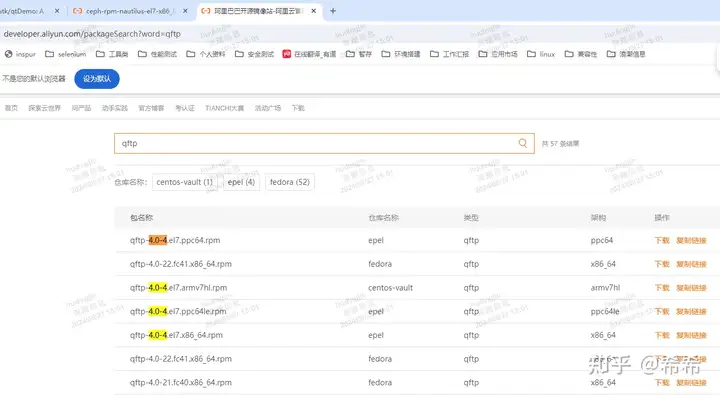Open the 环境搭建 bookmark folder
The height and width of the screenshot is (395, 720).
tap(401, 54)
